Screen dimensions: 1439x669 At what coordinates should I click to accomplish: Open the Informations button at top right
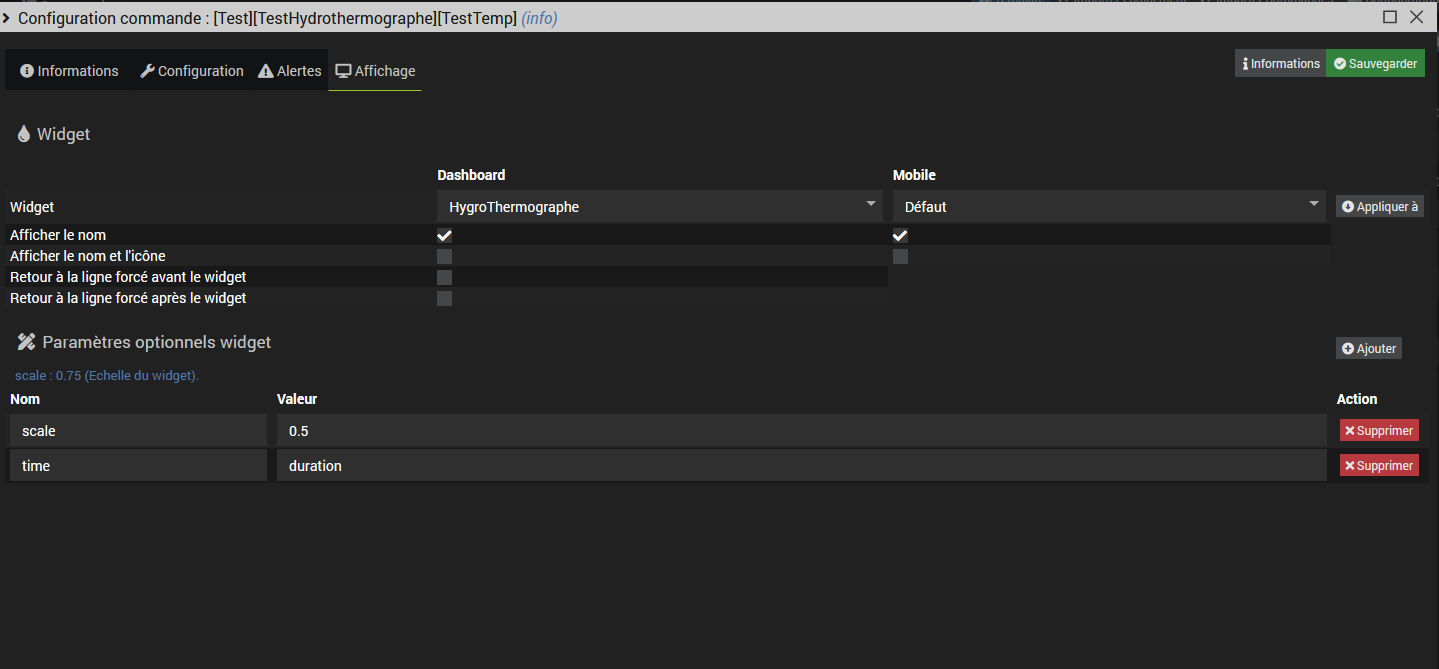1280,64
